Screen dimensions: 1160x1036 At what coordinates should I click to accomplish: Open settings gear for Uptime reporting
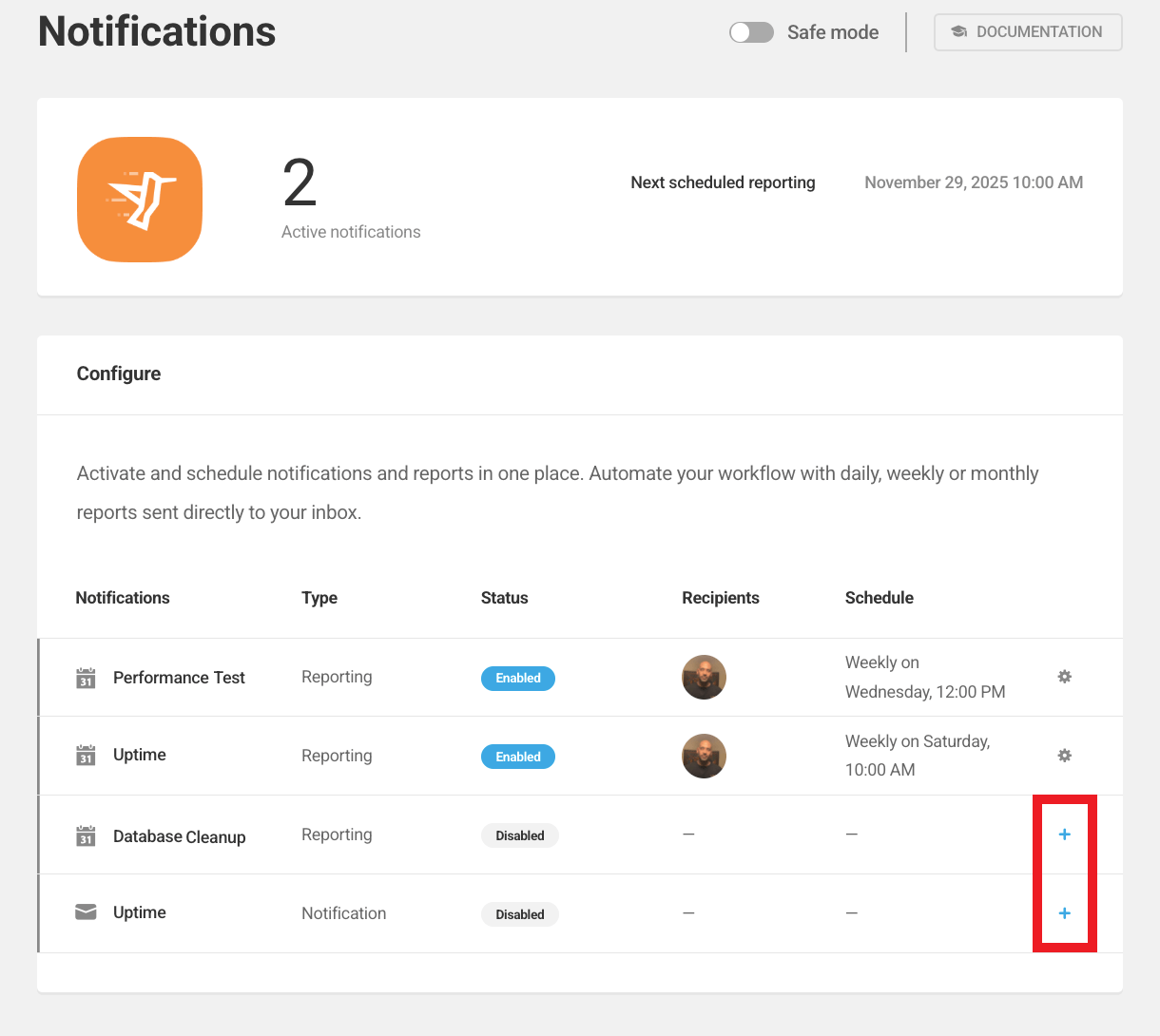1064,756
